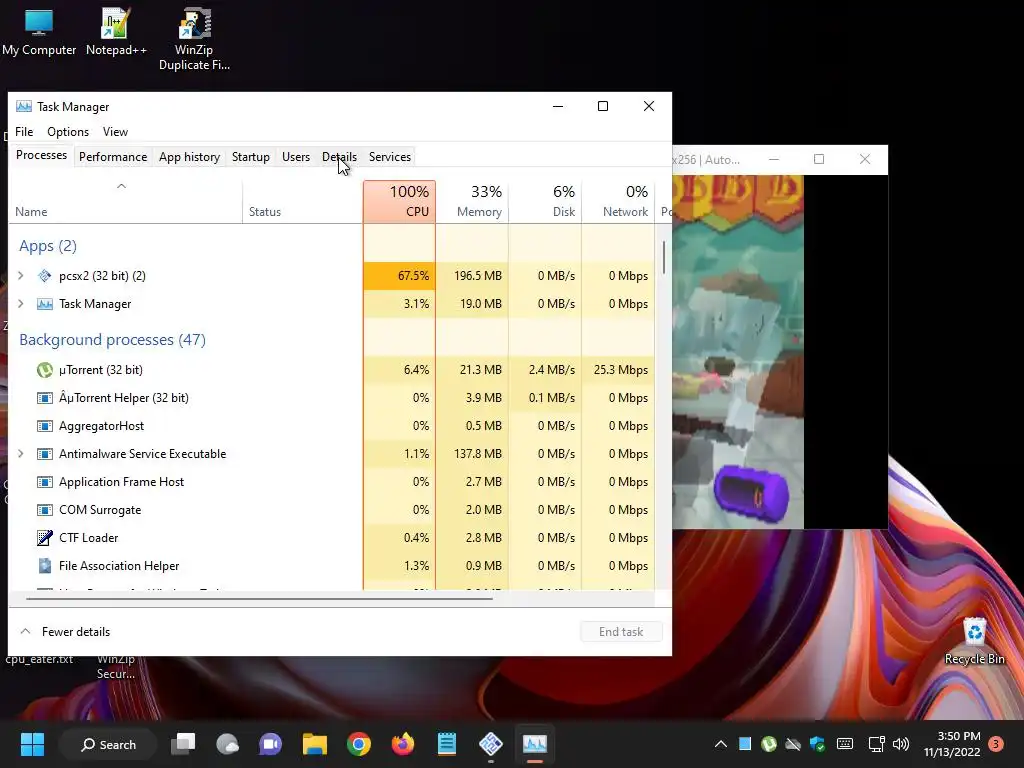1024x768 pixels.
Task: Open My Computer desktop icon
Action: point(39,31)
